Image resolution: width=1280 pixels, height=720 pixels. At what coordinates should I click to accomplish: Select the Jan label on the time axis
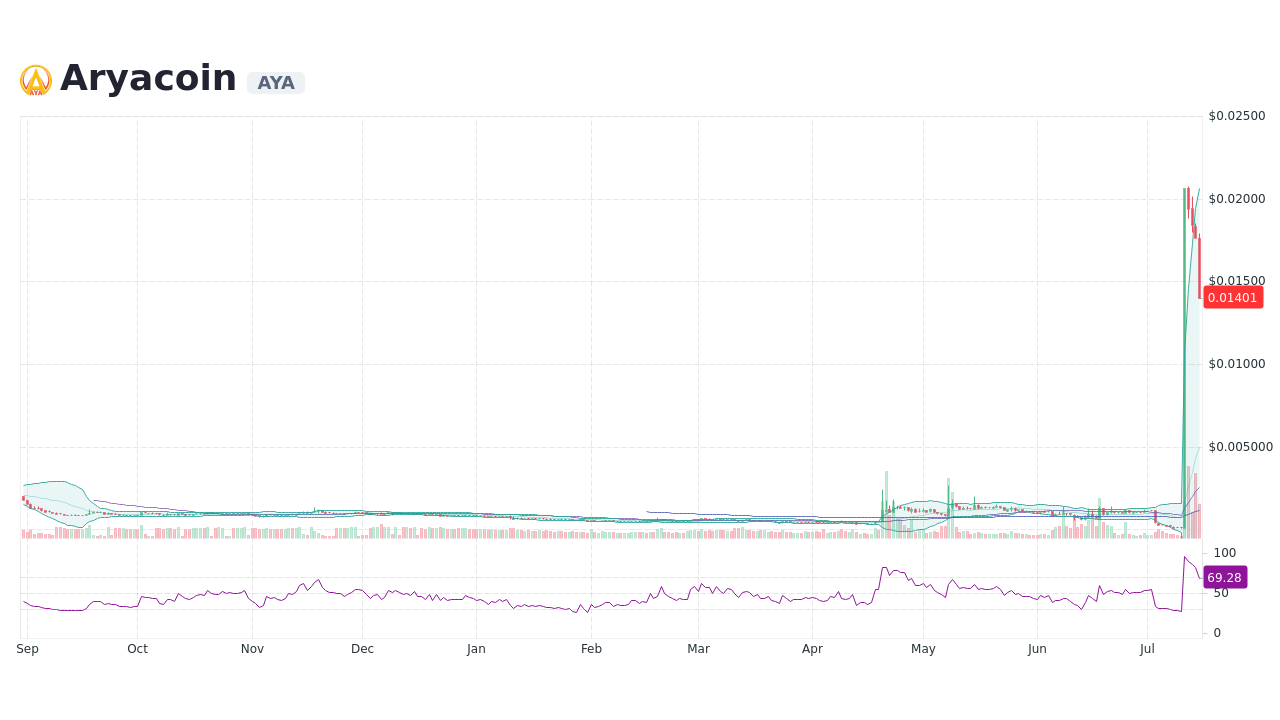point(476,648)
